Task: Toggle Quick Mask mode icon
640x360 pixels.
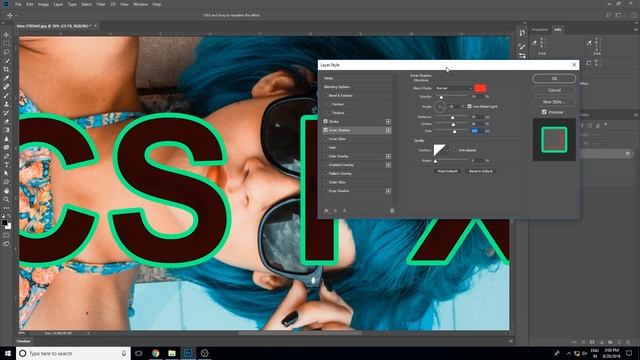Action: [6, 236]
